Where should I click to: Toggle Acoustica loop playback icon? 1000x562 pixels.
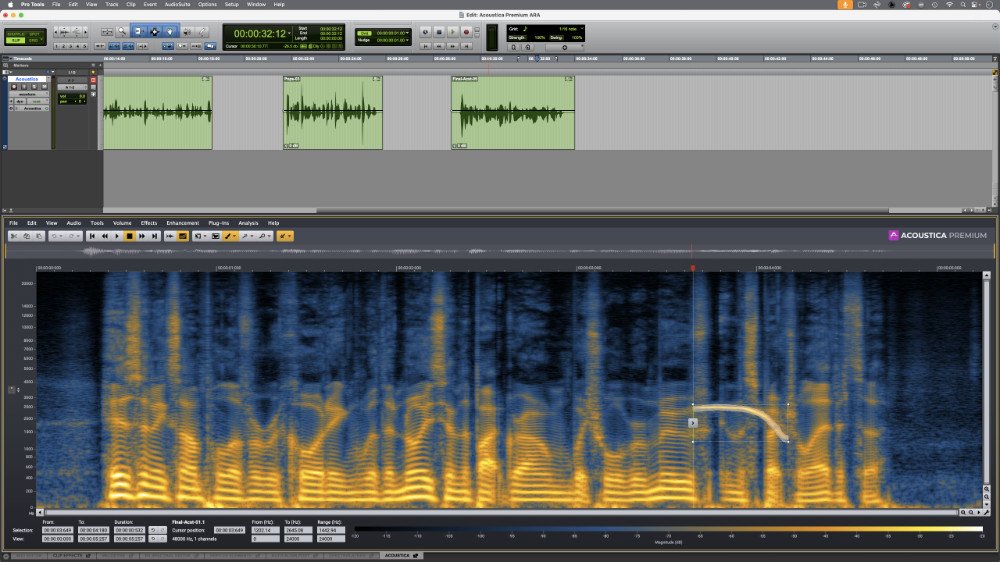pos(170,236)
